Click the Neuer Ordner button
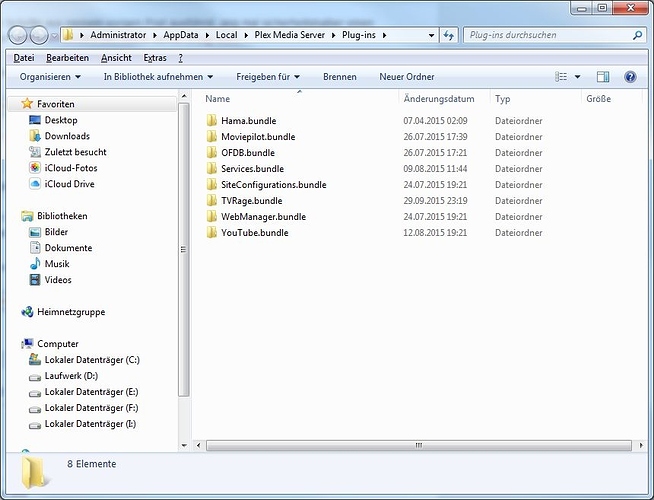 pyautogui.click(x=407, y=77)
